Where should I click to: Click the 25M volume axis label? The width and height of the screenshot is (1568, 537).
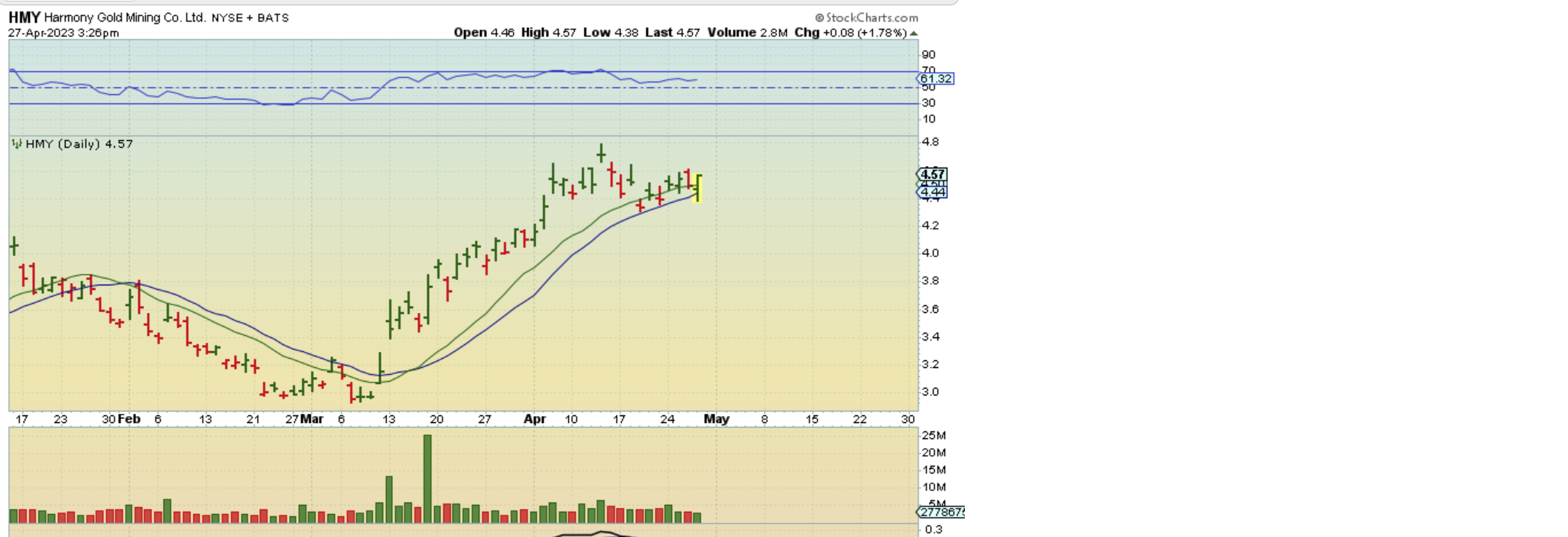point(933,435)
